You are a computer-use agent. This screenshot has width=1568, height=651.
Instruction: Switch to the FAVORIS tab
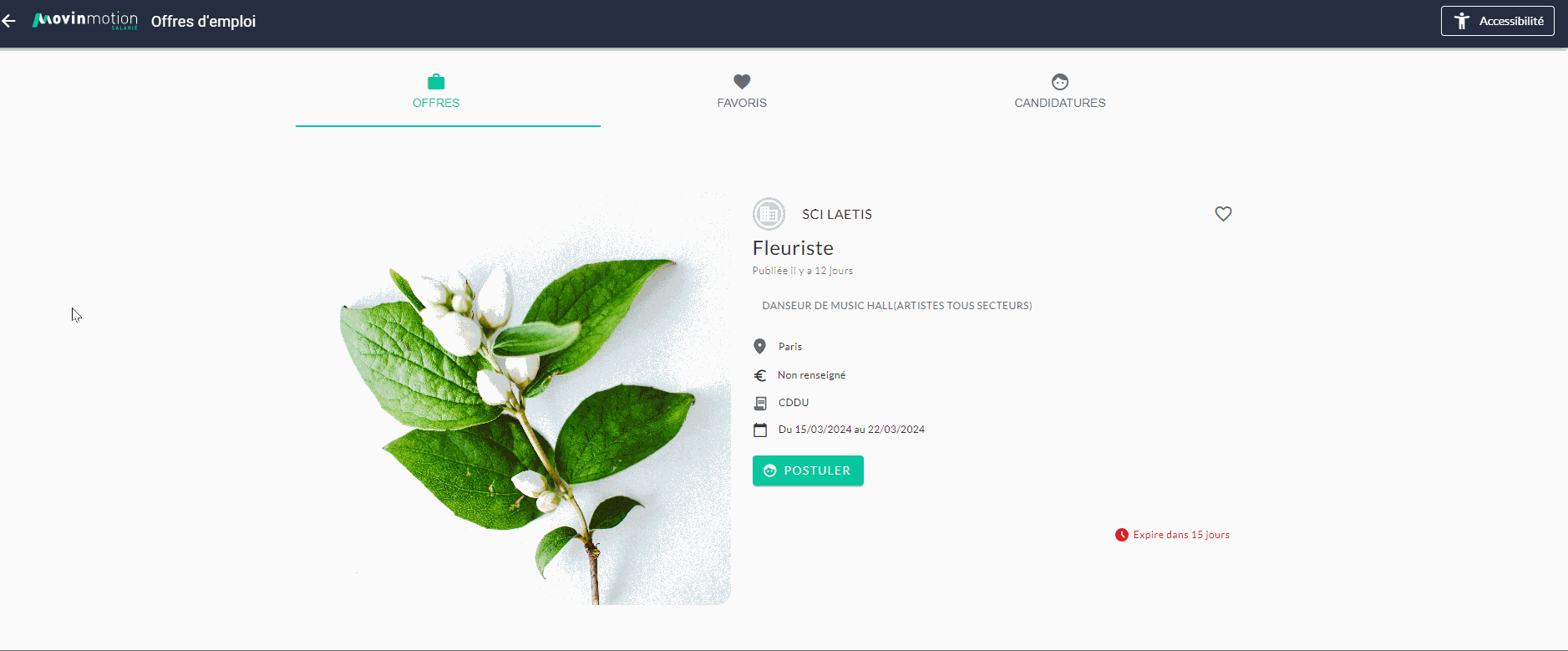pos(742,92)
